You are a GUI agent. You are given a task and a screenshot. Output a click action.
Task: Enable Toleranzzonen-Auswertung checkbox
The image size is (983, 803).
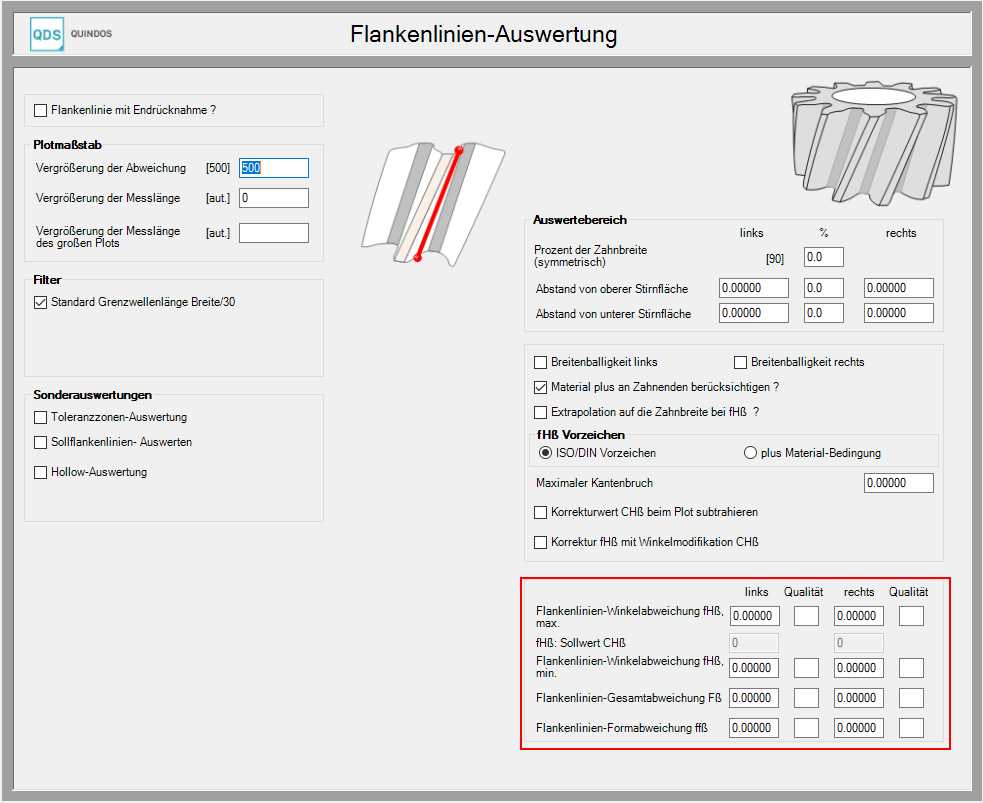pos(41,417)
